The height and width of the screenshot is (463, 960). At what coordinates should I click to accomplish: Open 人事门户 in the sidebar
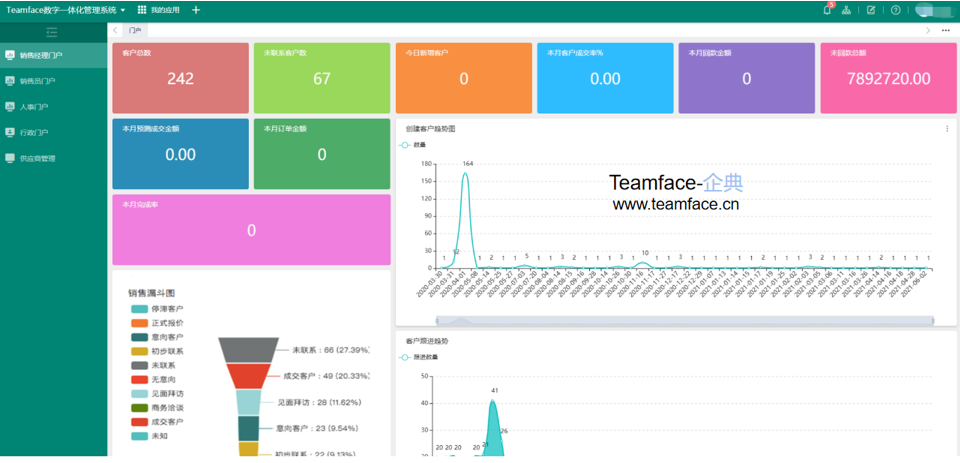pos(53,107)
